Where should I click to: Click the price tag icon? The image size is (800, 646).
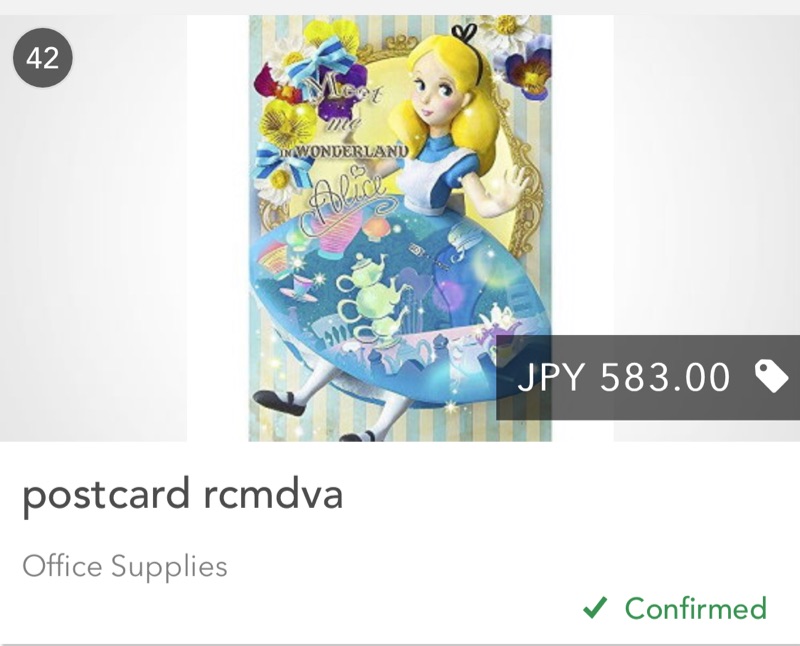click(771, 376)
